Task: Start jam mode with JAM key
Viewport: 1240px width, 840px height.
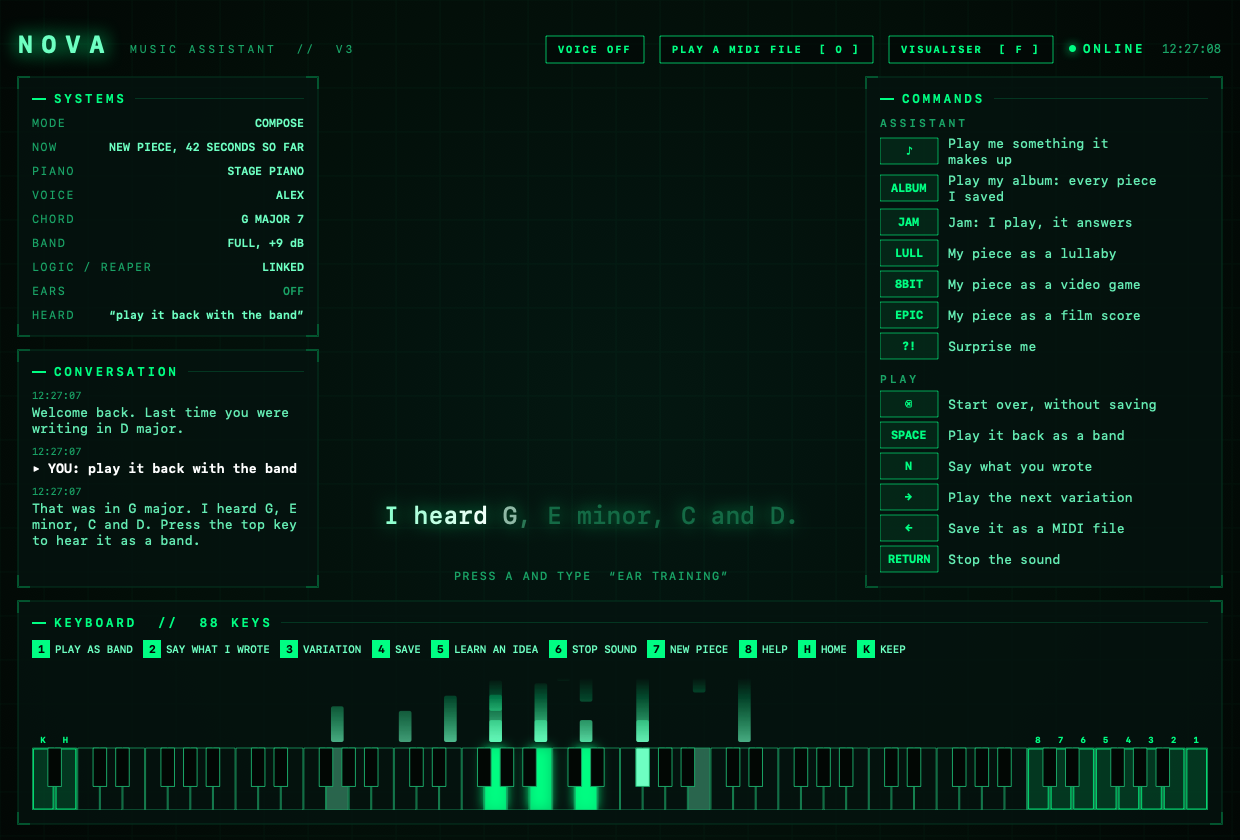Action: (x=909, y=222)
